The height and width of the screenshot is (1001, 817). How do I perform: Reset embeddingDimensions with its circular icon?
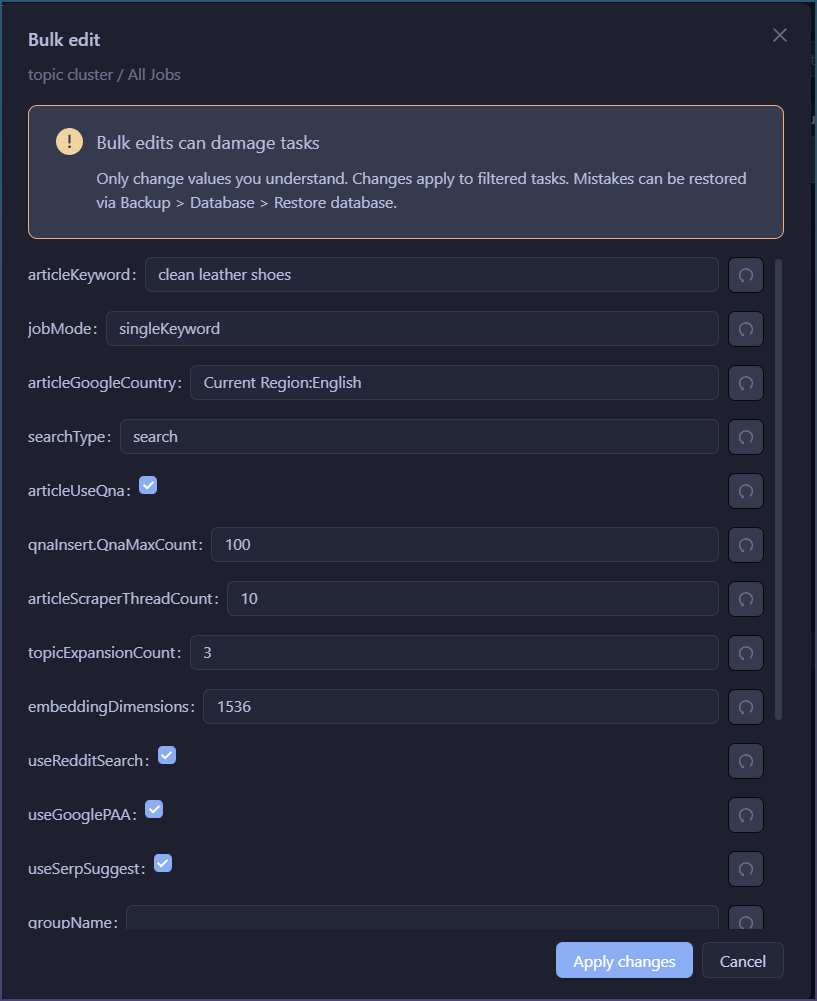(x=745, y=707)
